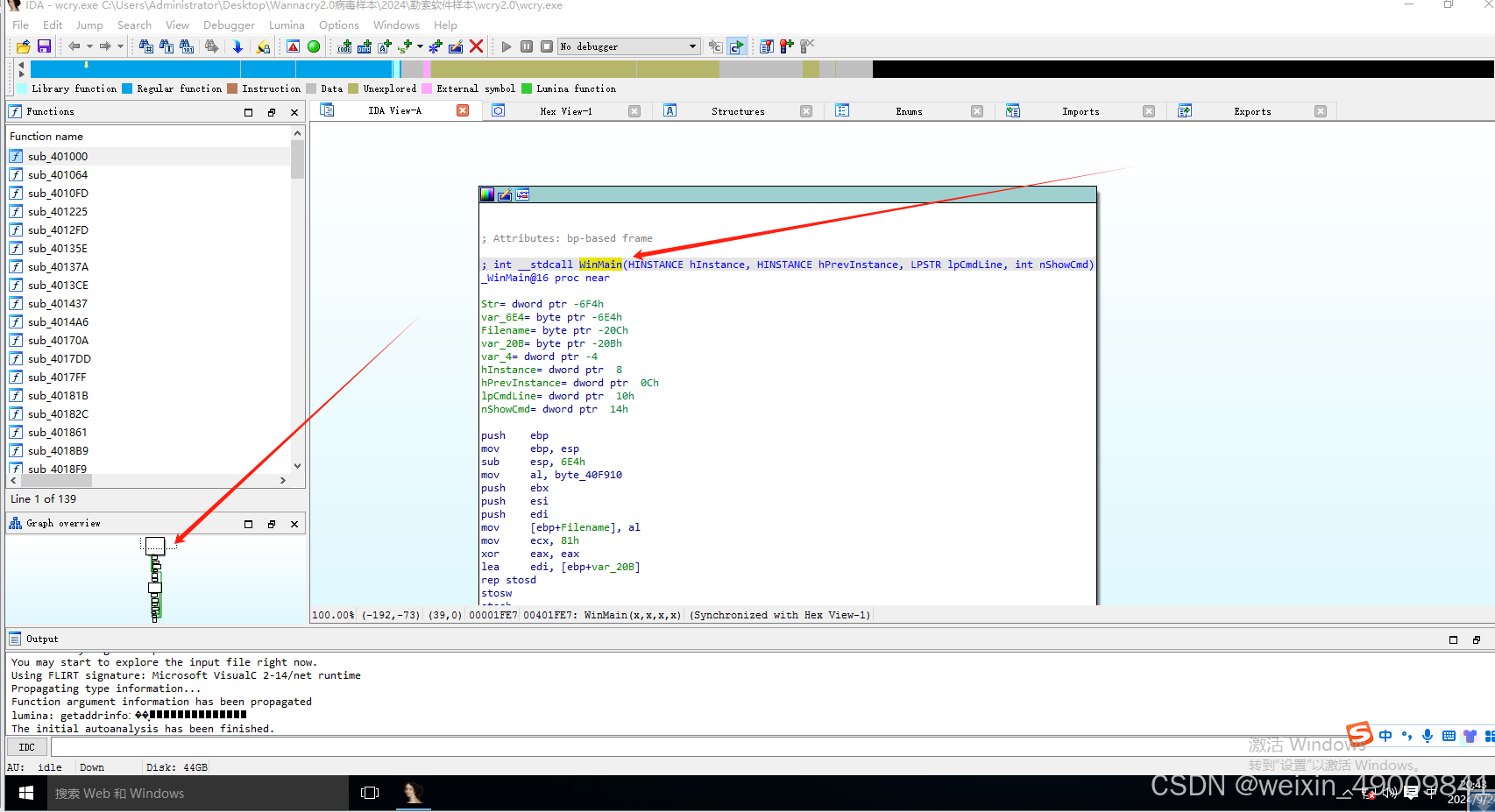Image resolution: width=1495 pixels, height=812 pixels.
Task: Close the Graph overview panel
Action: tap(294, 524)
